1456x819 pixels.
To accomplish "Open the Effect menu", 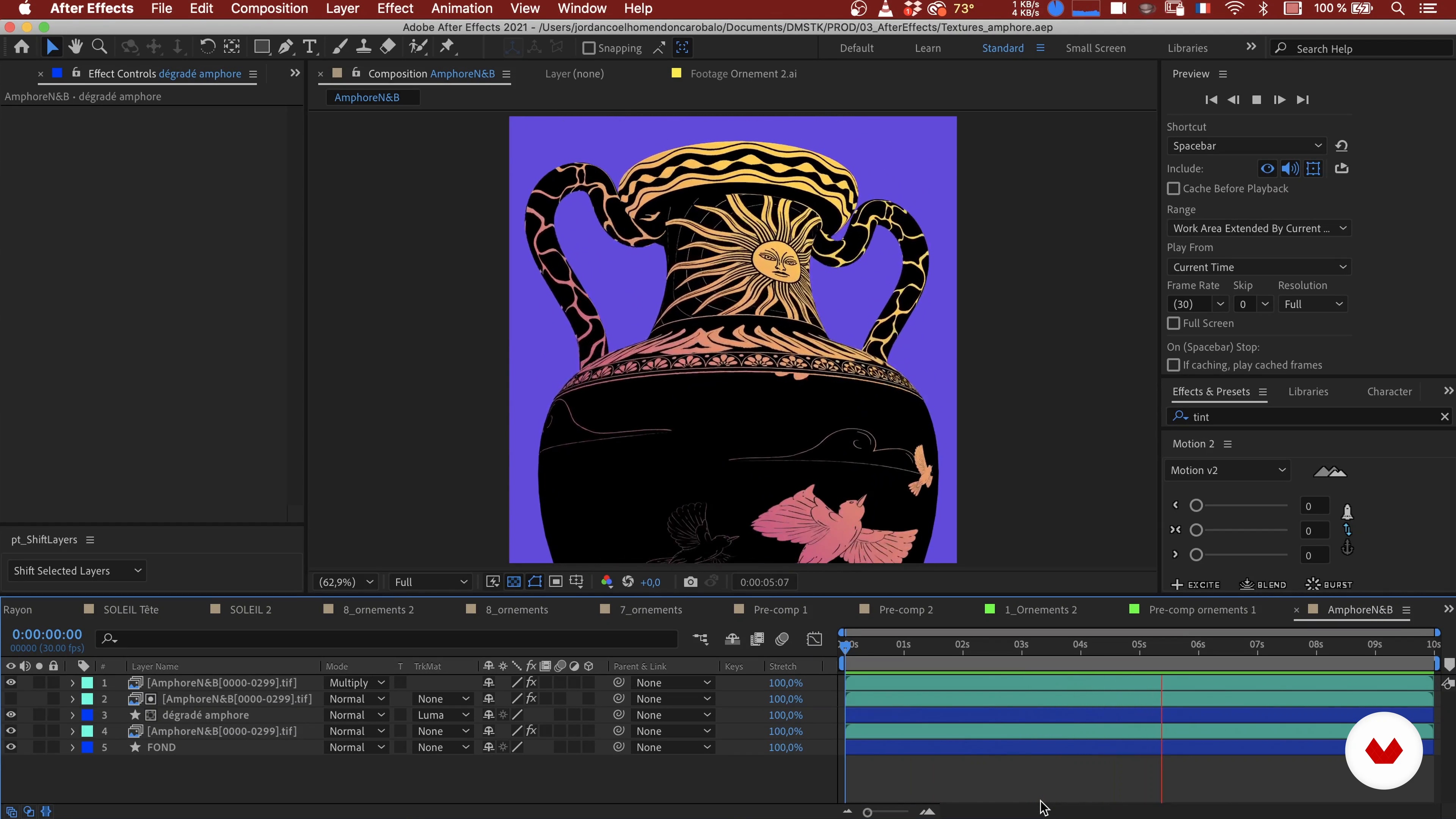I will coord(395,8).
